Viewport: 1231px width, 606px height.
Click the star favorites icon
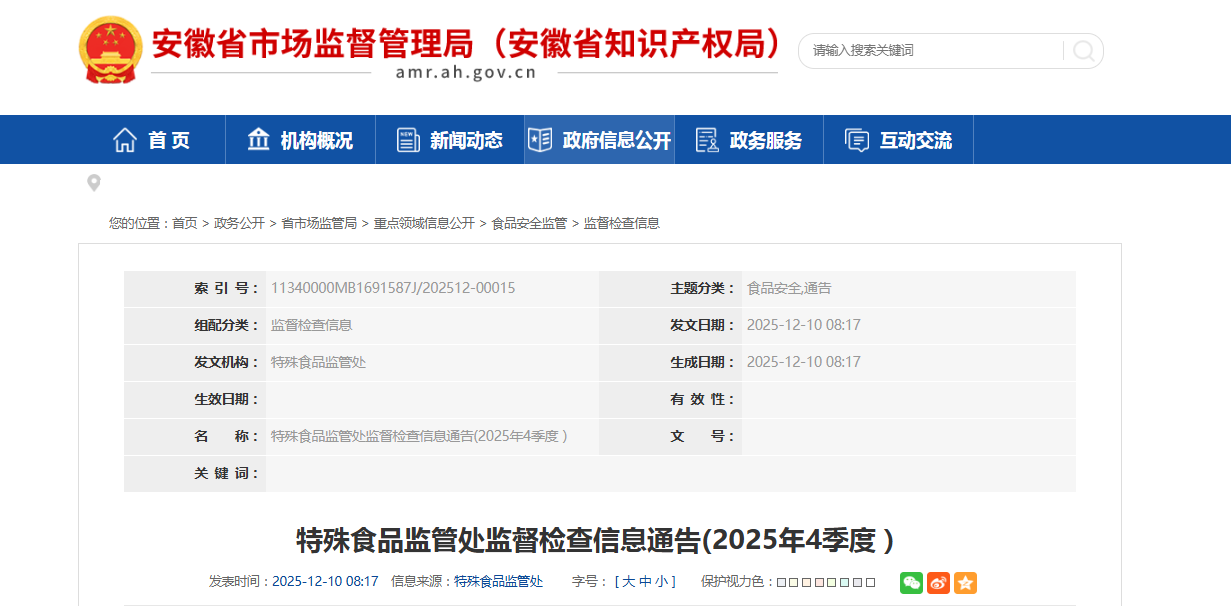pyautogui.click(x=965, y=582)
